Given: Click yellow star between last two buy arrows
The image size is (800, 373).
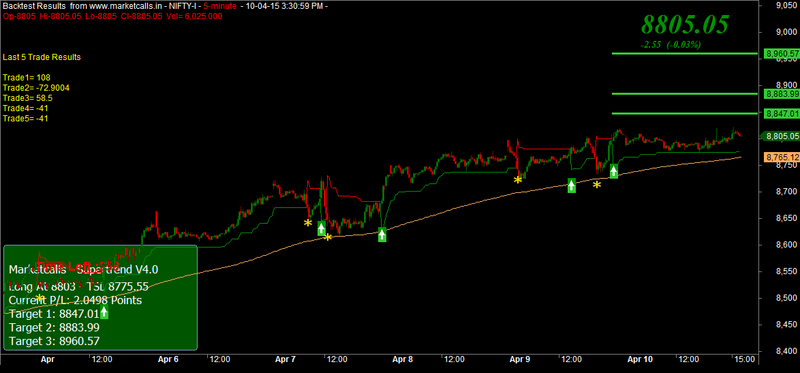Looking at the screenshot, I should coord(596,185).
